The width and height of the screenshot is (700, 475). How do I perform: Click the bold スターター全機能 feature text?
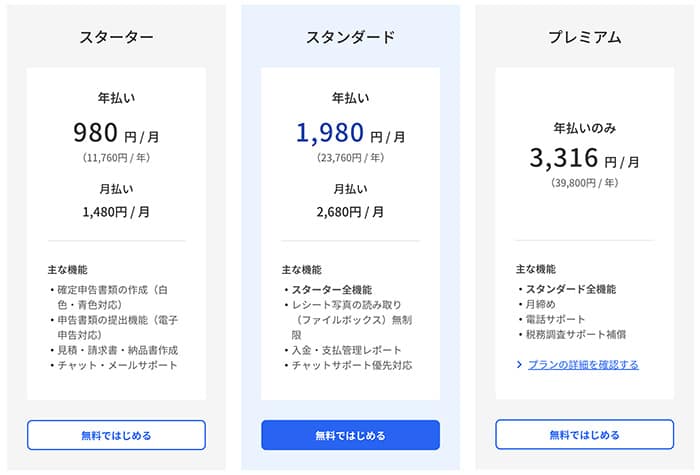332,289
